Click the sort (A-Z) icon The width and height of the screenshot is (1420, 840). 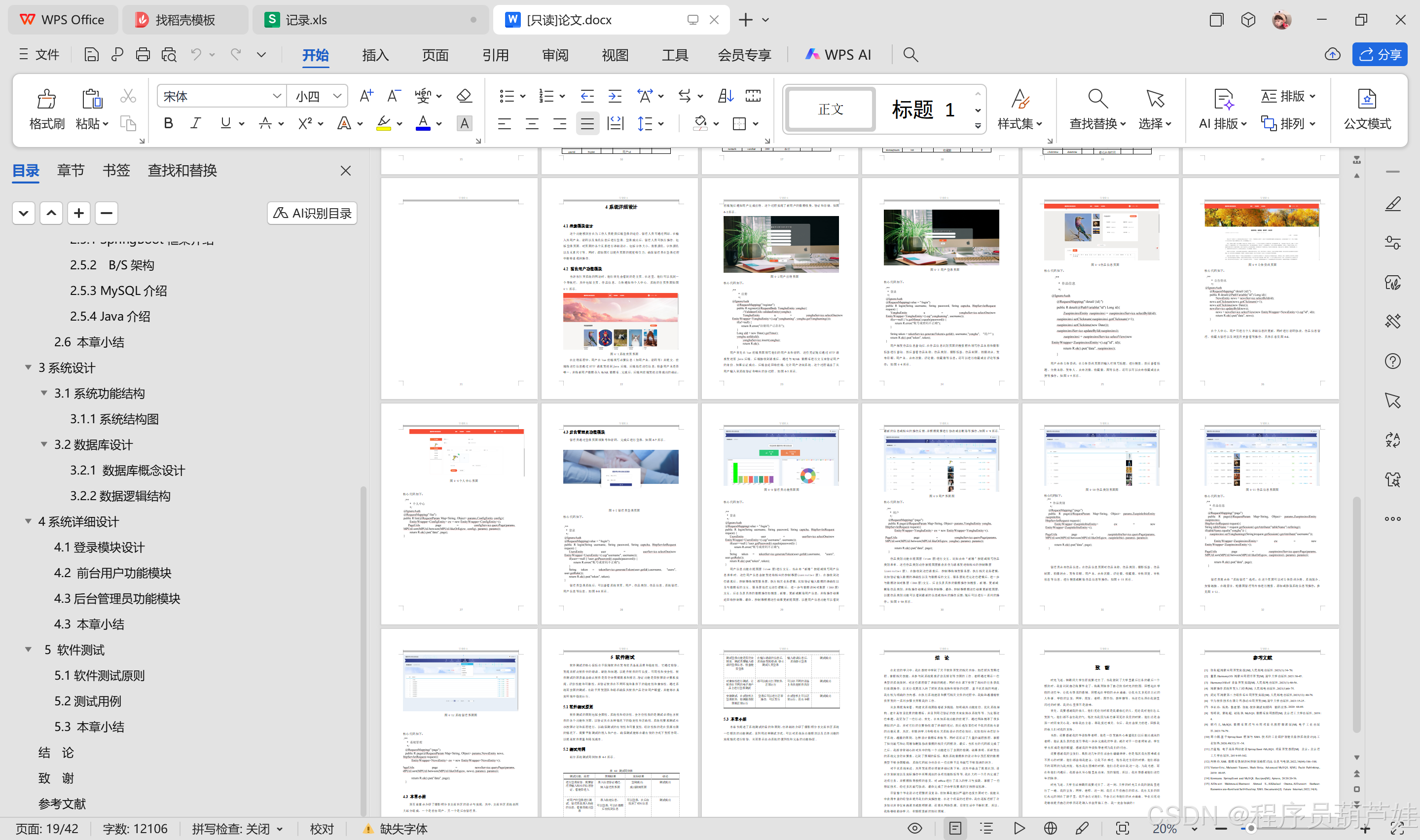point(726,96)
